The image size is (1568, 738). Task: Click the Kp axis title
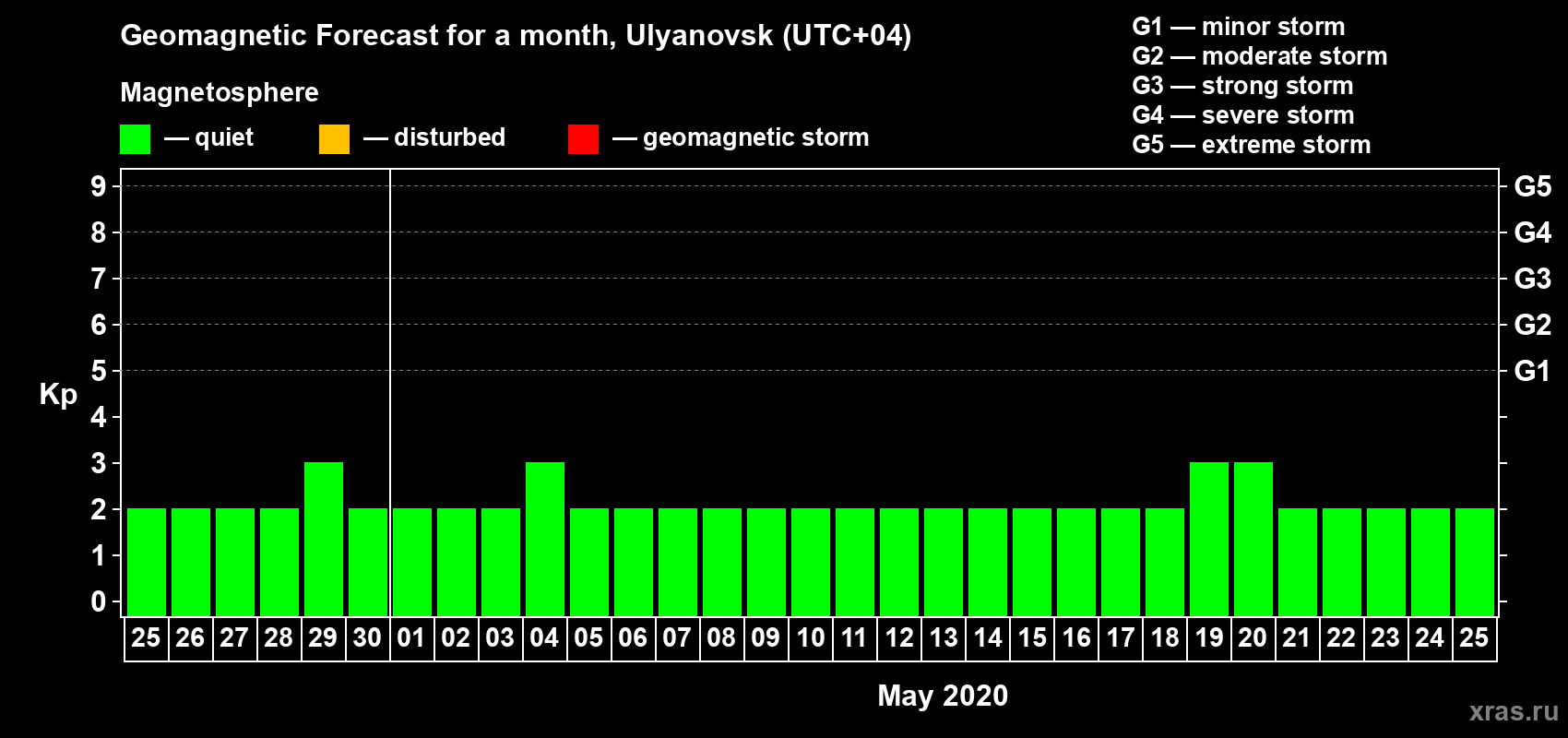tap(58, 395)
